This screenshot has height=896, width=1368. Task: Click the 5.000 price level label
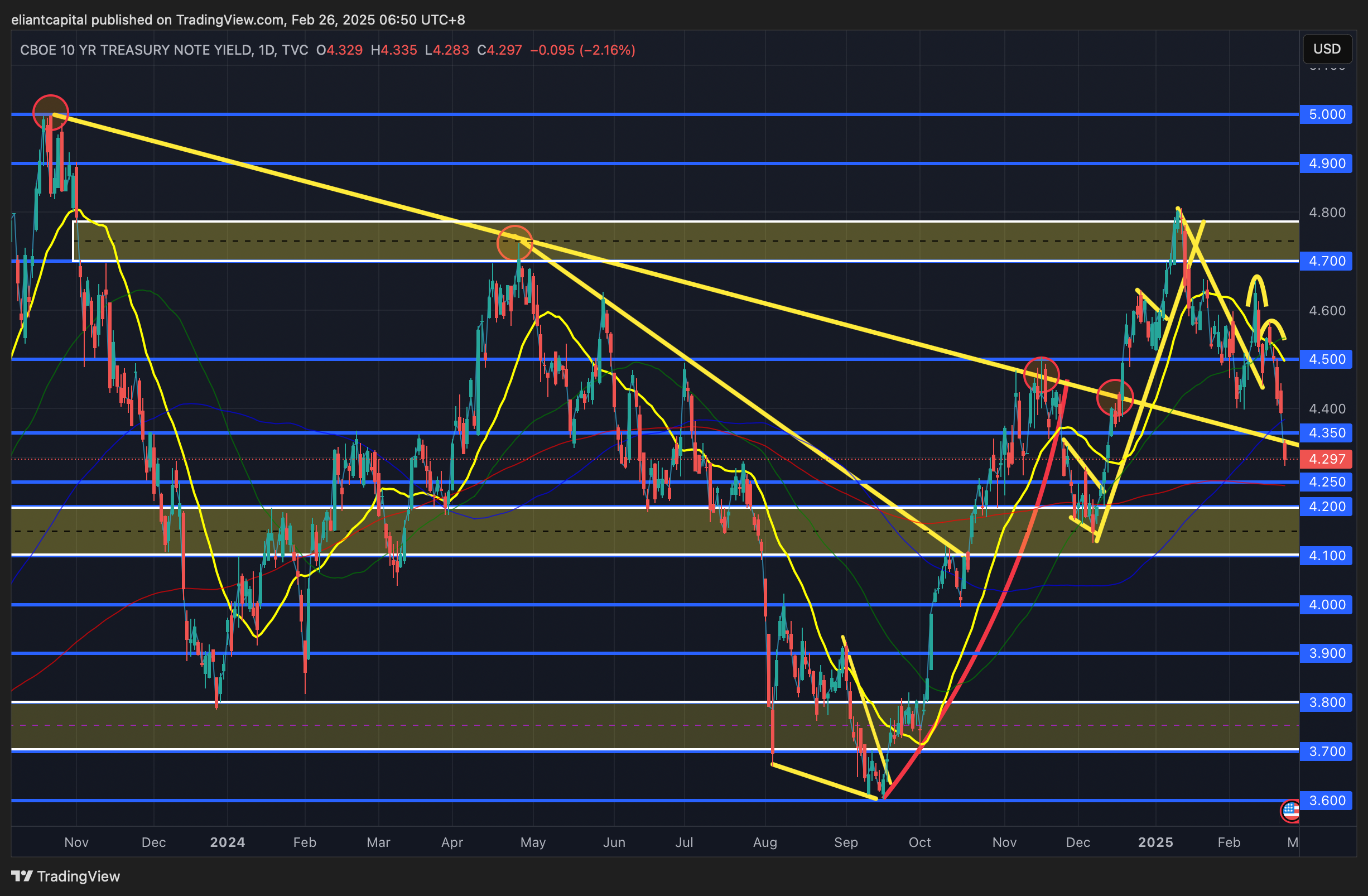(1327, 114)
